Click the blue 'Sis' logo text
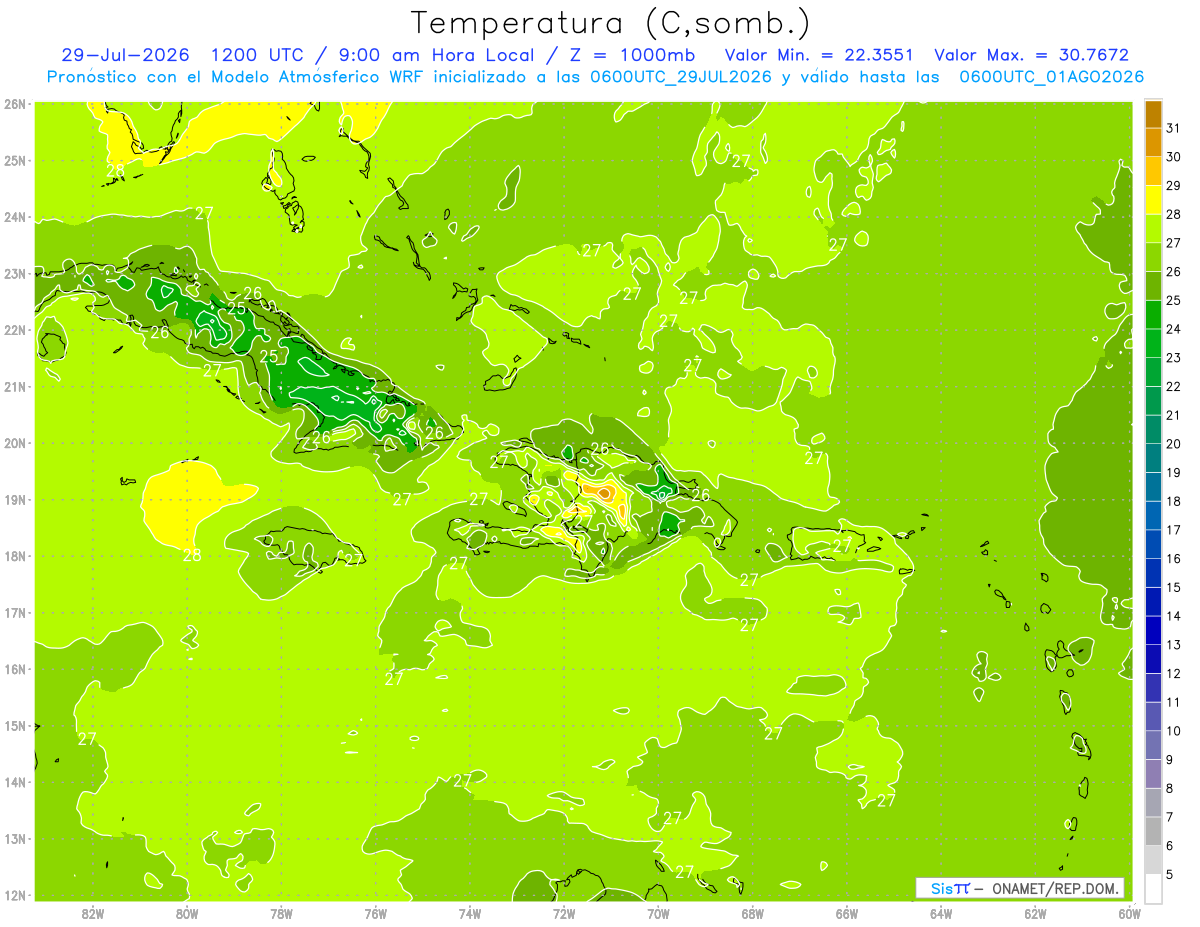 coord(940,888)
